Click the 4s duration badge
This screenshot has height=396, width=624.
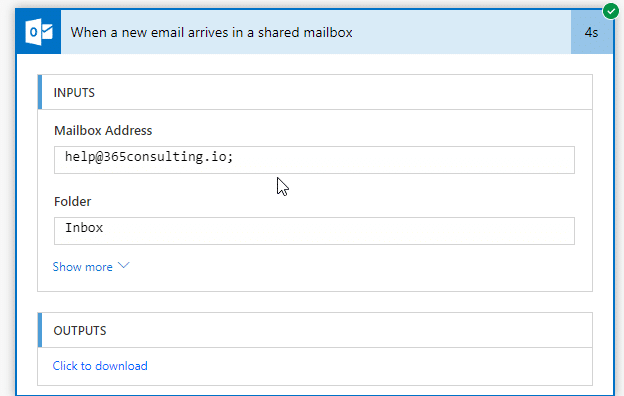(591, 32)
